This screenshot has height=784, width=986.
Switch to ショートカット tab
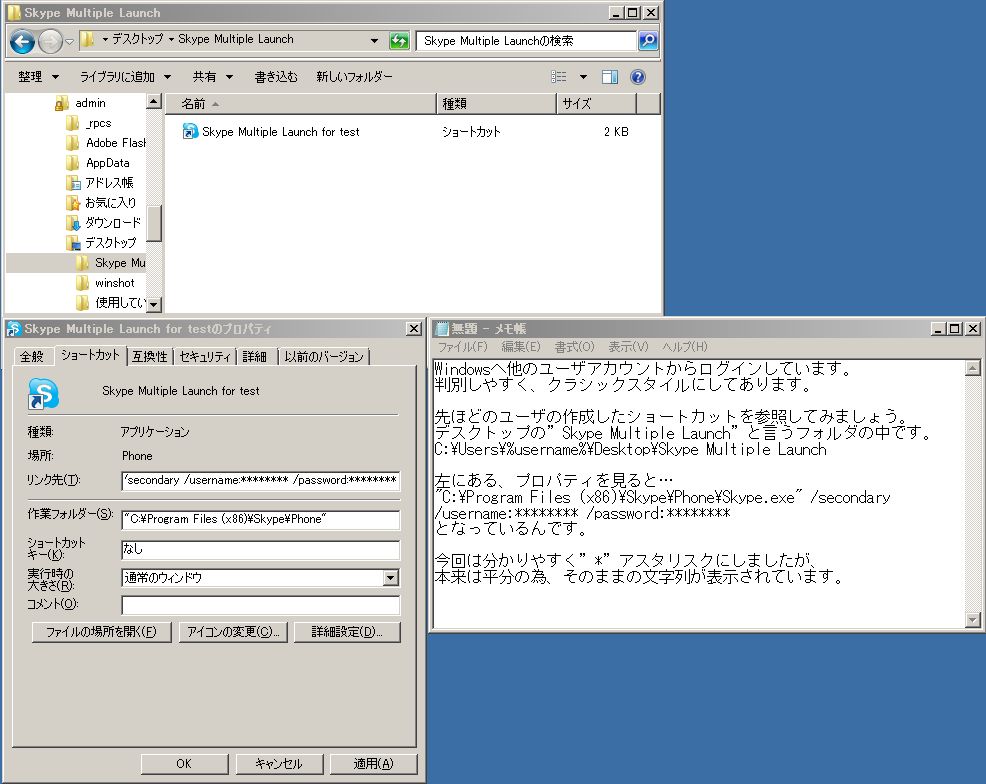(x=90, y=355)
